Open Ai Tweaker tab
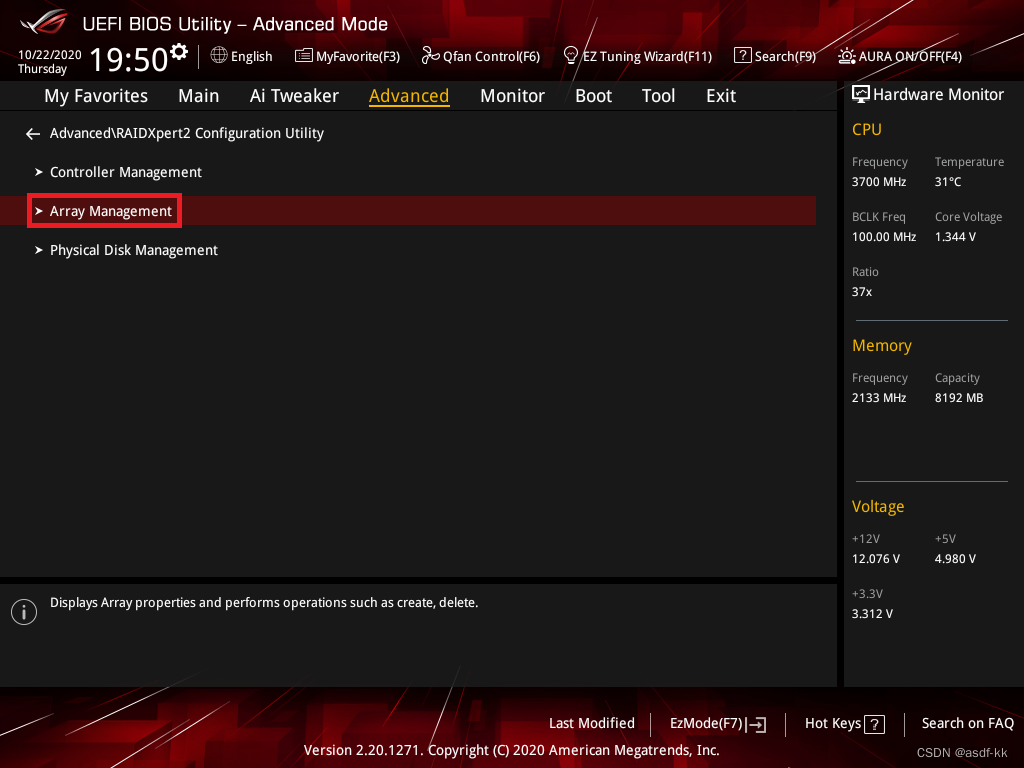1024x768 pixels. pyautogui.click(x=294, y=96)
